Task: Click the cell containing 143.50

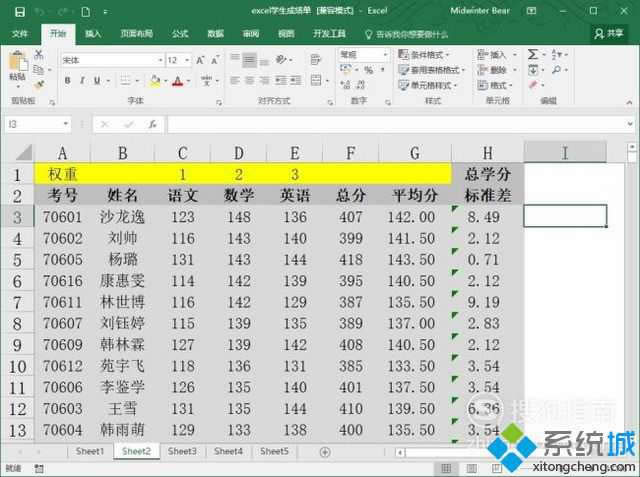Action: (411, 260)
